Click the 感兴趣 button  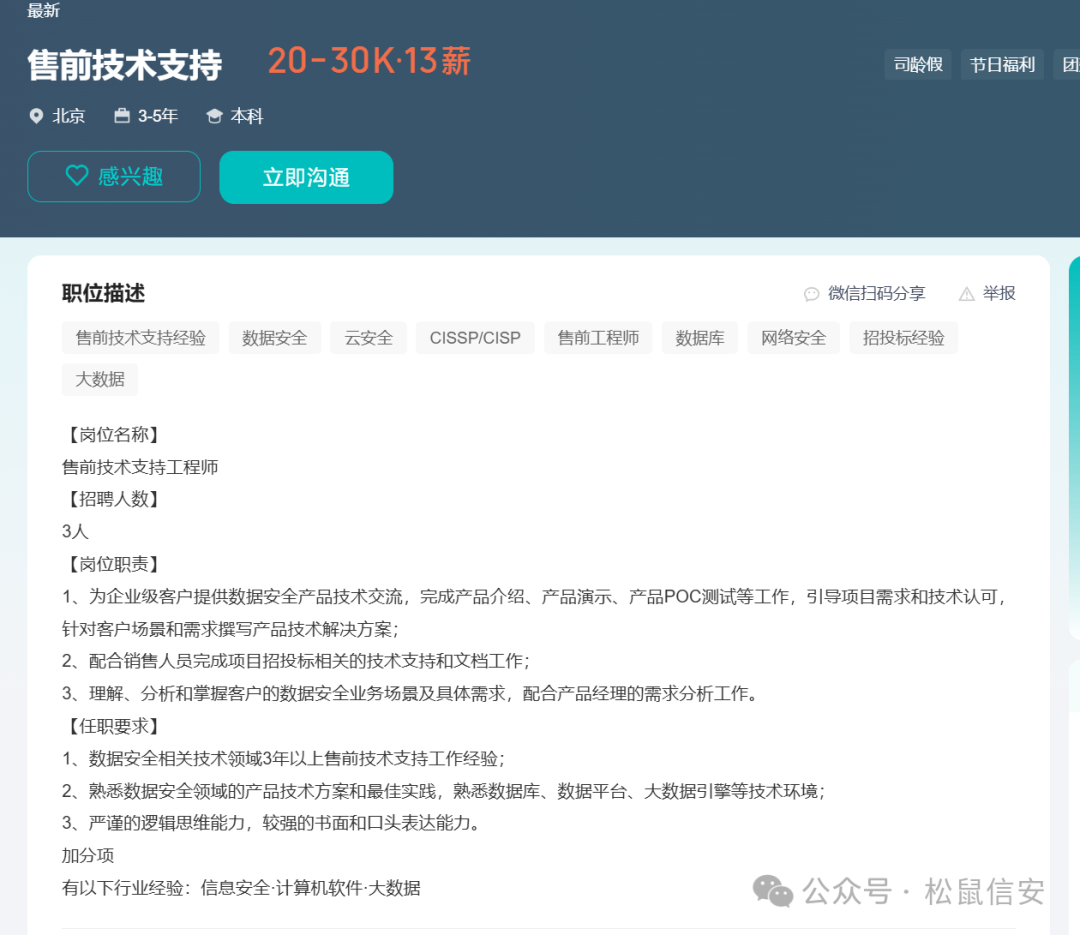coord(113,176)
